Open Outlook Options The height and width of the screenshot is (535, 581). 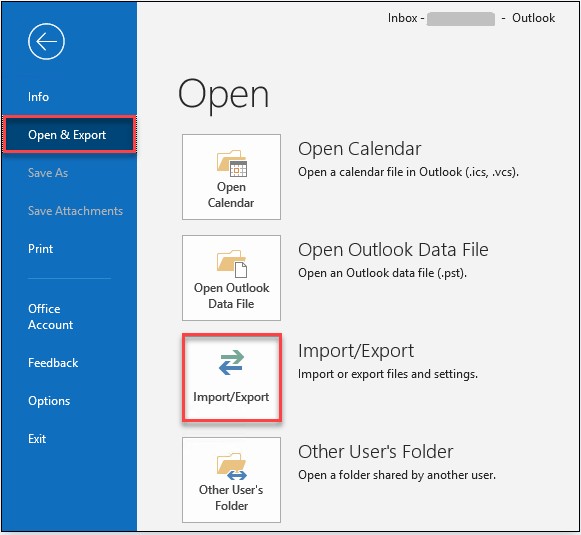[x=49, y=401]
